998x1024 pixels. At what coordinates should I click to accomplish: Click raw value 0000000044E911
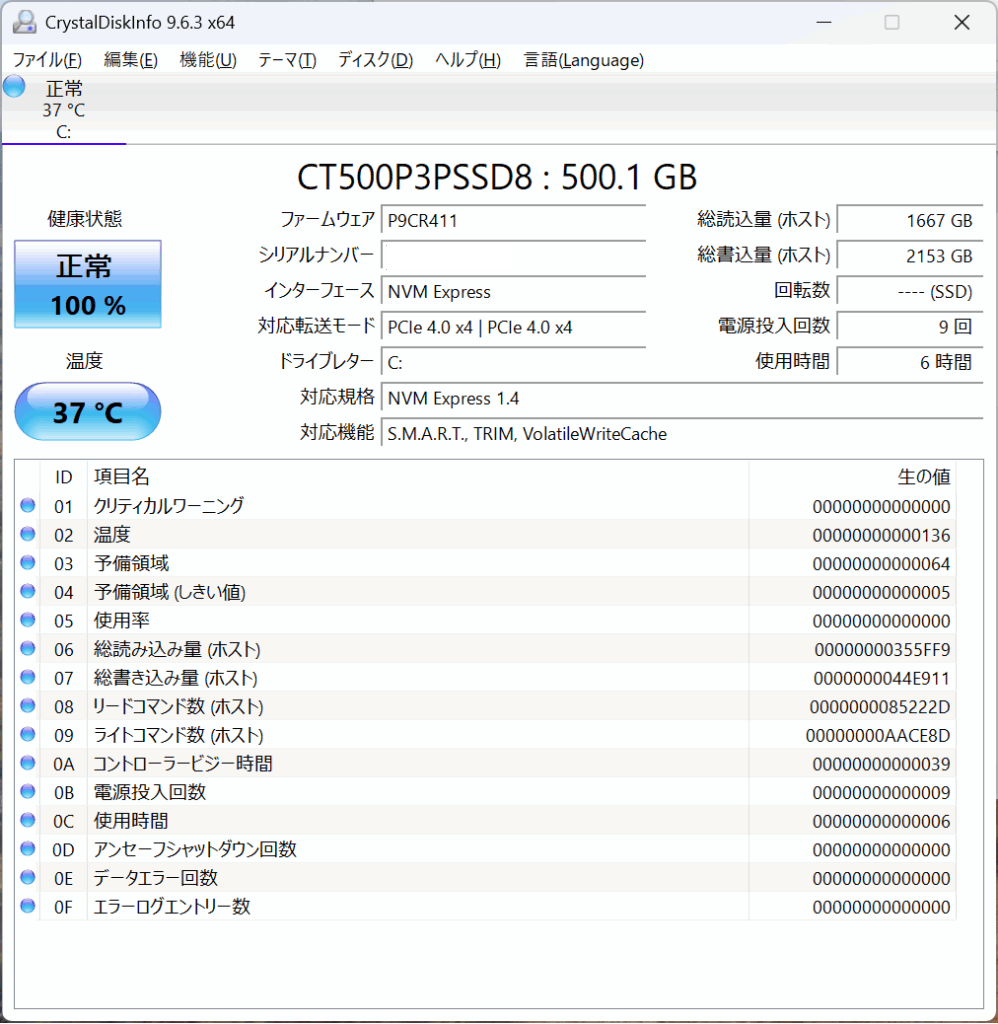point(882,679)
